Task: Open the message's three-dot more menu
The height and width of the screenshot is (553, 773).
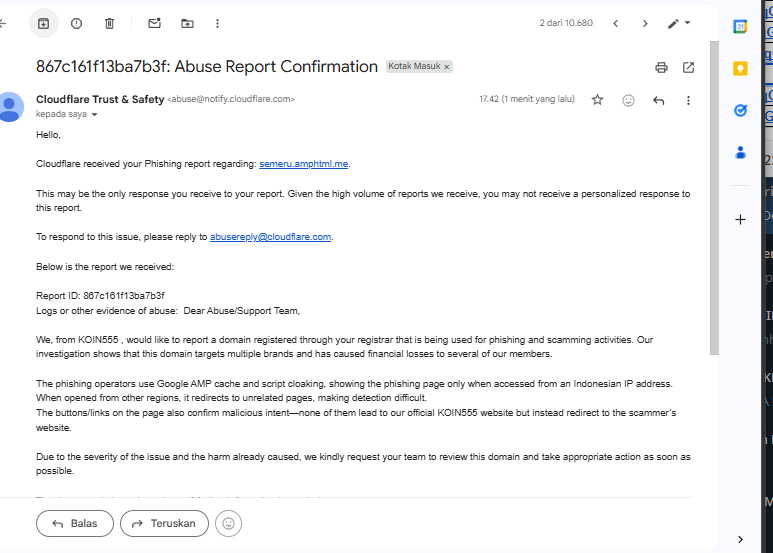Action: click(x=689, y=100)
